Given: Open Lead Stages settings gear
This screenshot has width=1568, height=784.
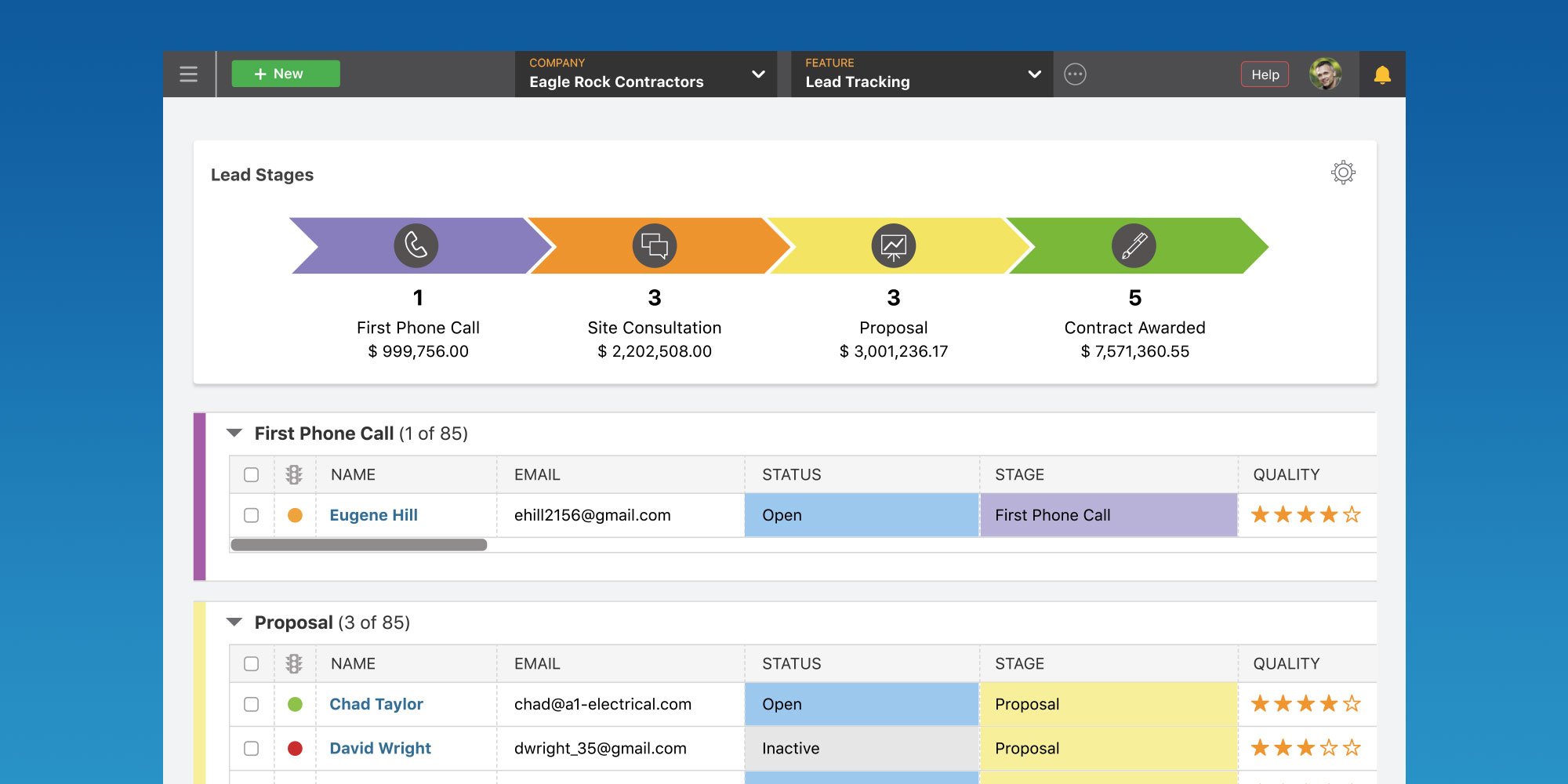Looking at the screenshot, I should [1343, 172].
